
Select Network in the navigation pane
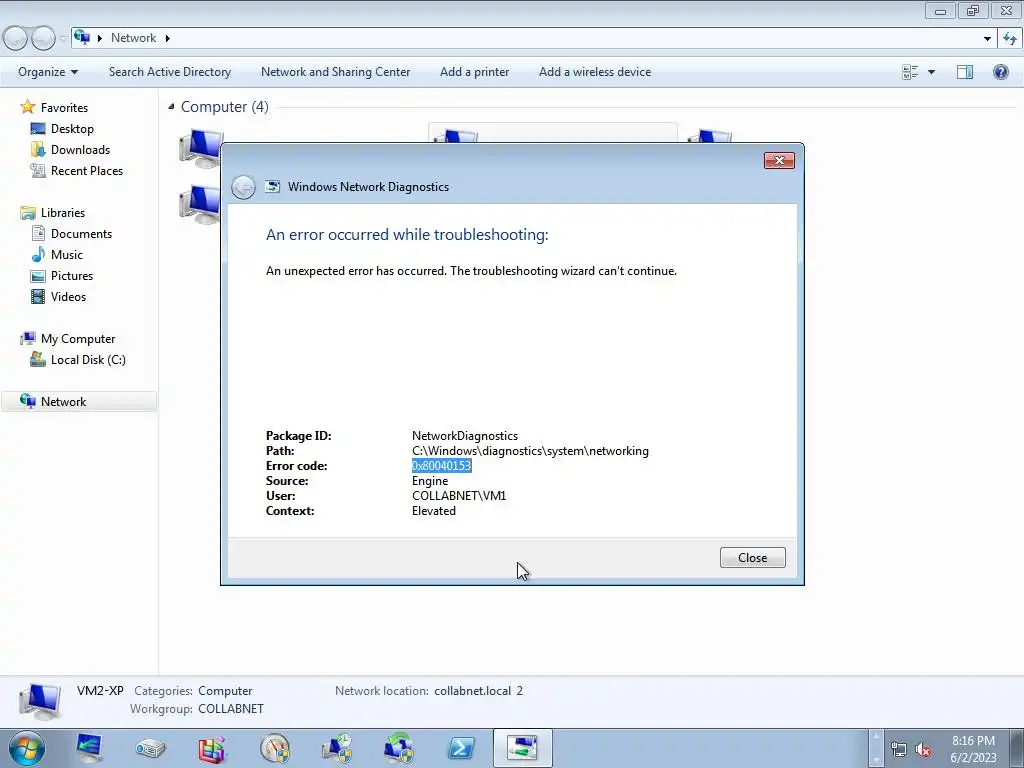click(x=78, y=402)
